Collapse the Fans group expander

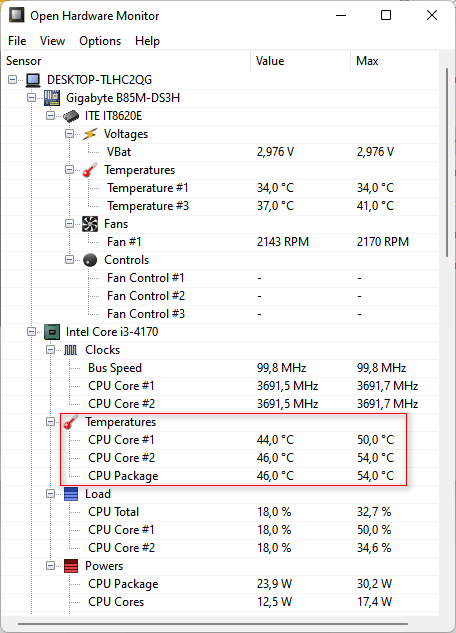point(69,224)
